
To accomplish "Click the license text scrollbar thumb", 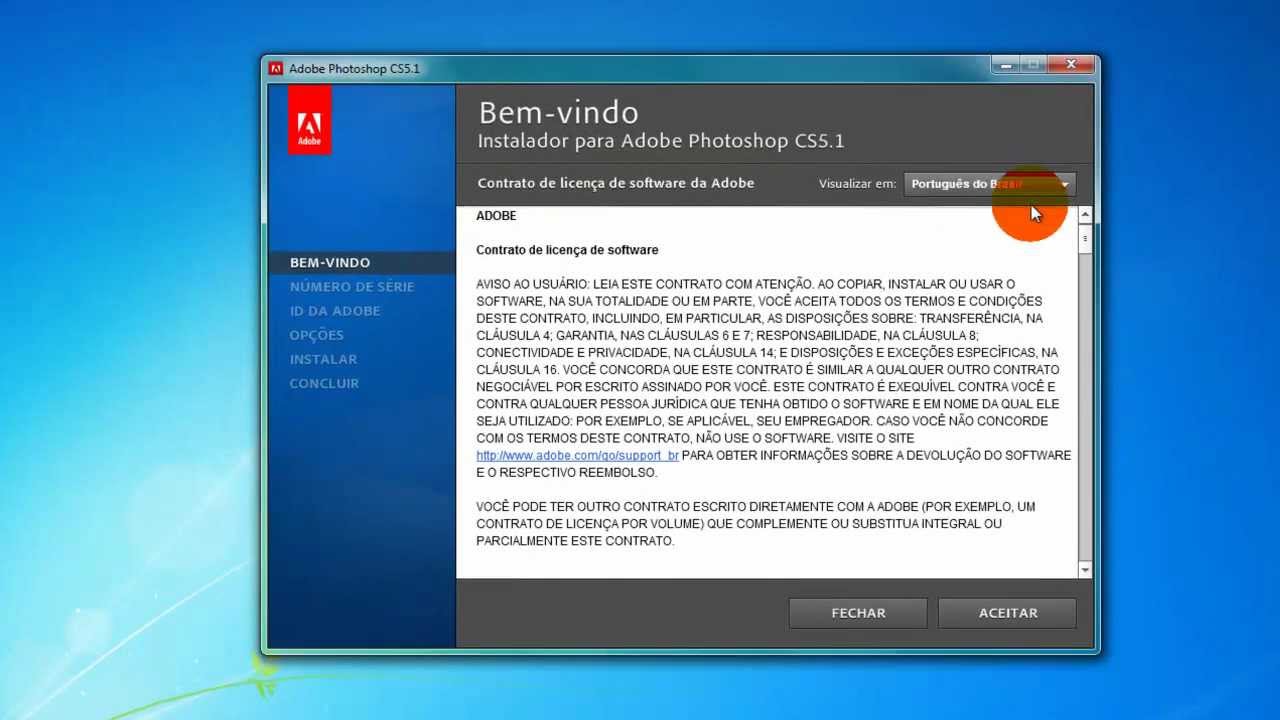I will 1085,239.
